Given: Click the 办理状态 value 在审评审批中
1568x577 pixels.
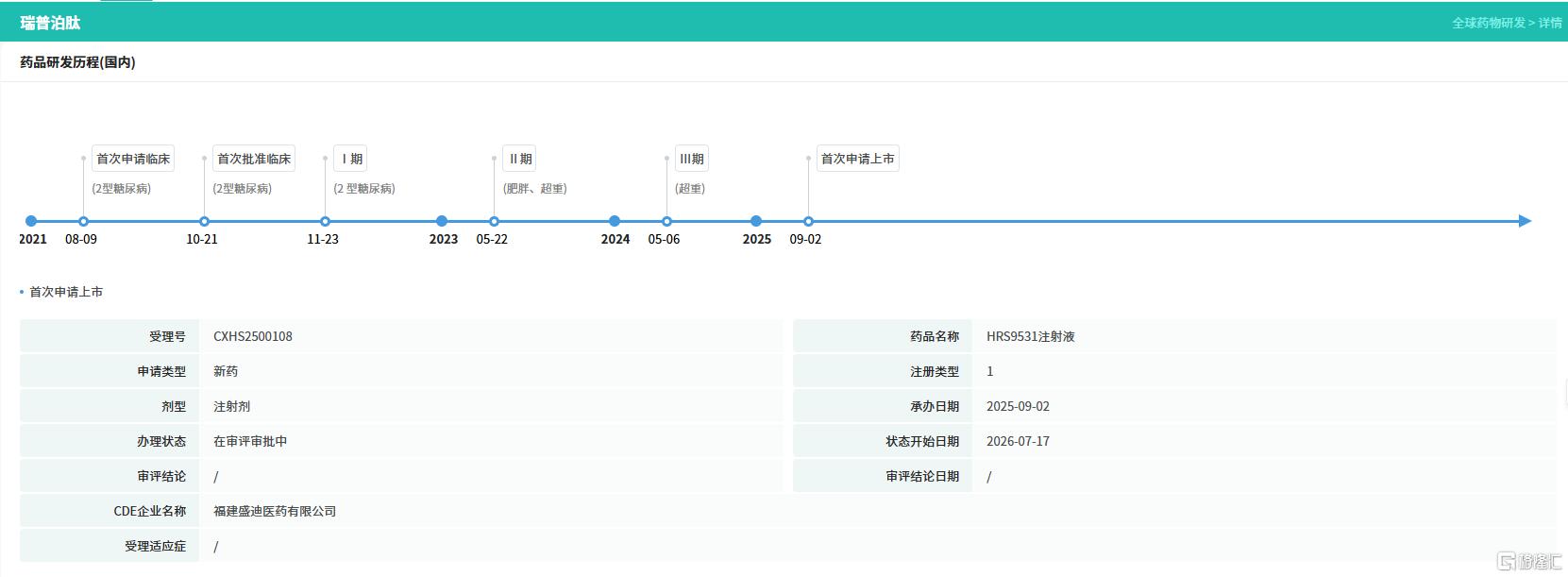Looking at the screenshot, I should click(x=250, y=441).
